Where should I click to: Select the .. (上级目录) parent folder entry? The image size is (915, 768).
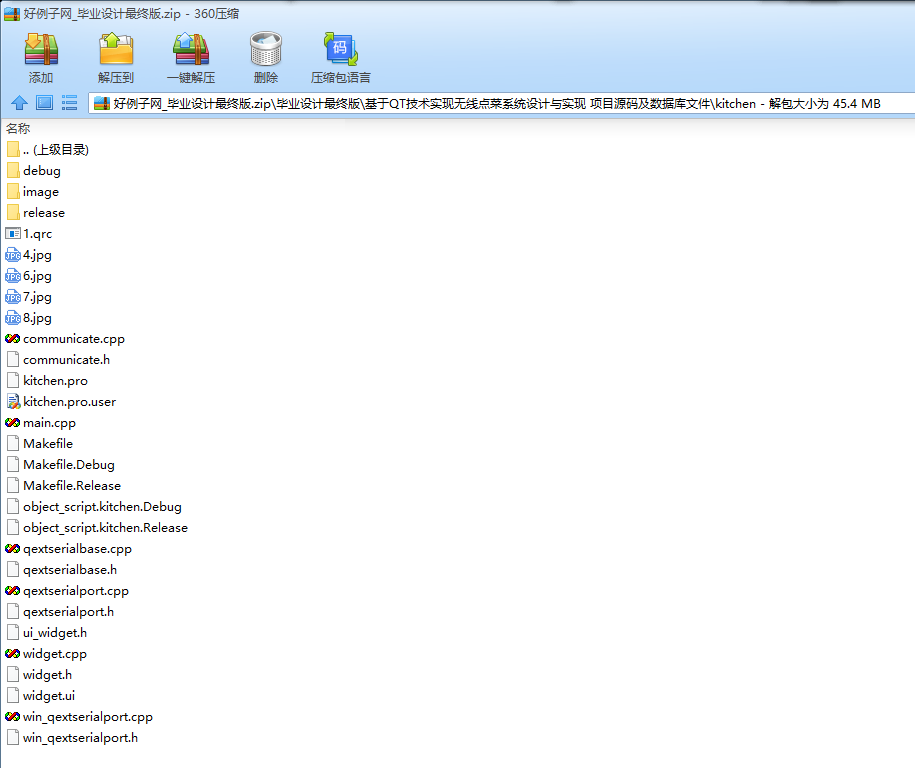click(48, 149)
